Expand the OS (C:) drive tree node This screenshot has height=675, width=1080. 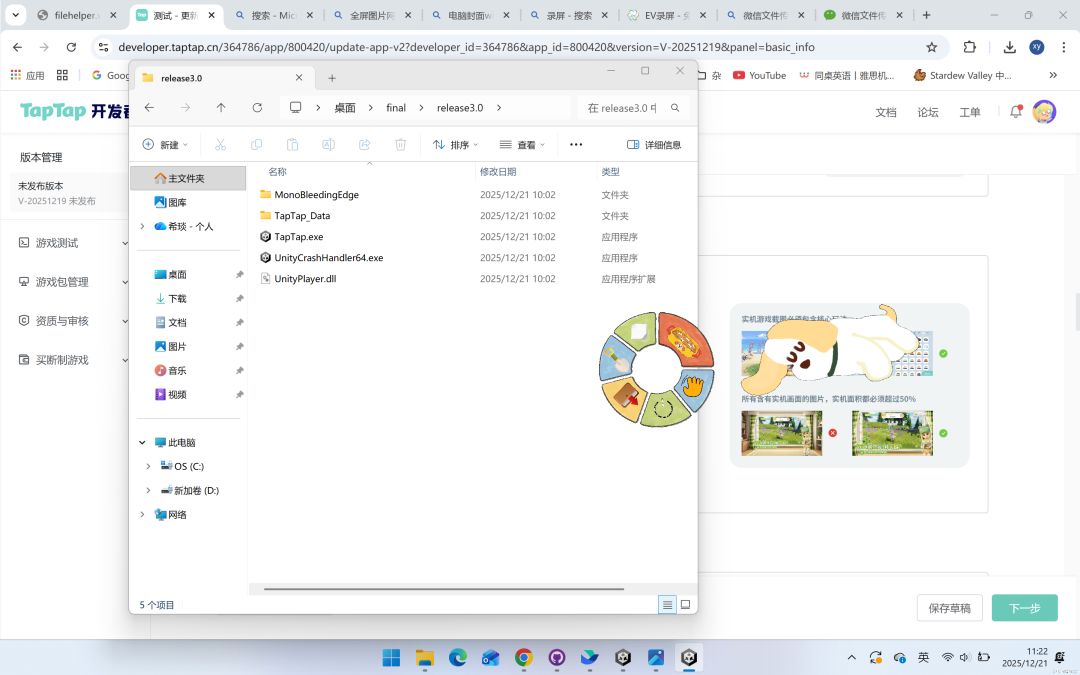point(149,466)
